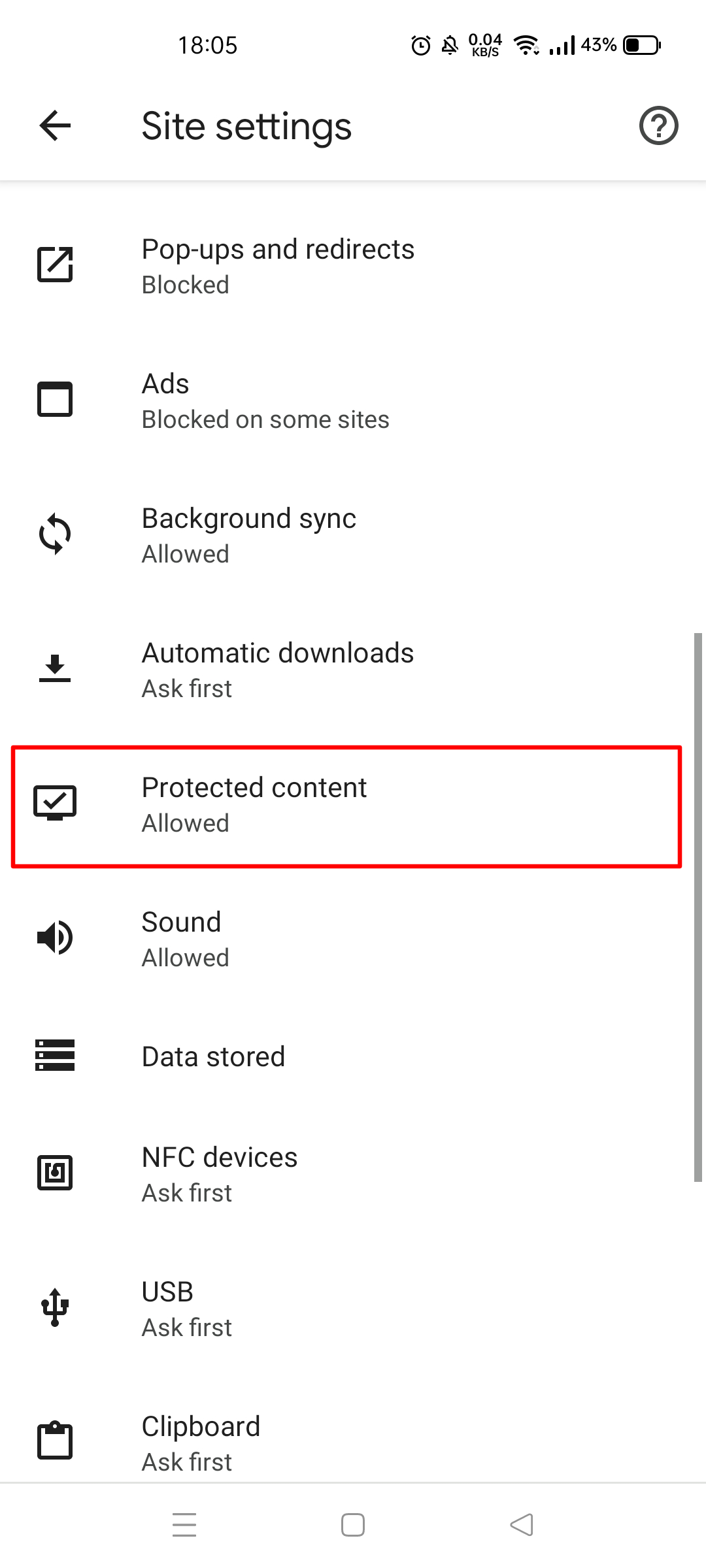Click the NFC devices icon

click(x=55, y=1173)
